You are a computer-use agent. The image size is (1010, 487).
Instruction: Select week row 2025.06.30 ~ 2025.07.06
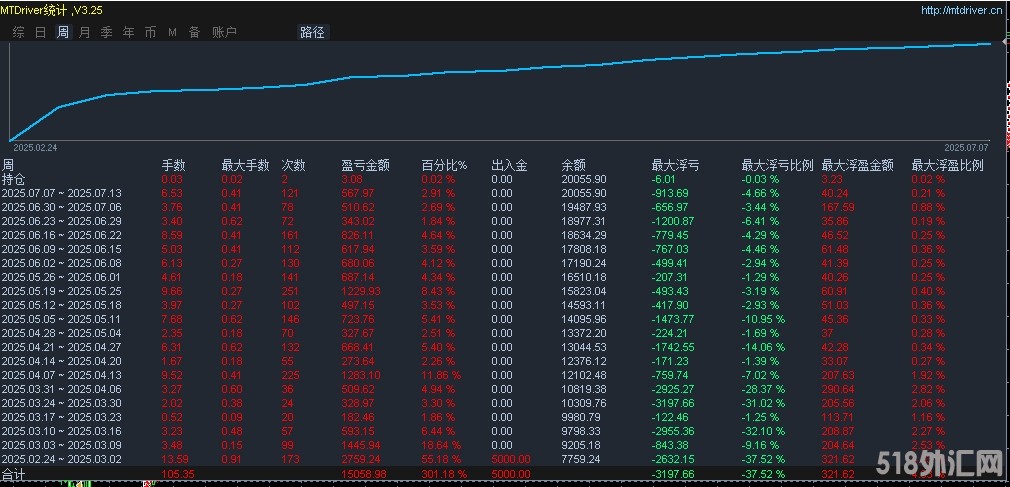pos(505,207)
